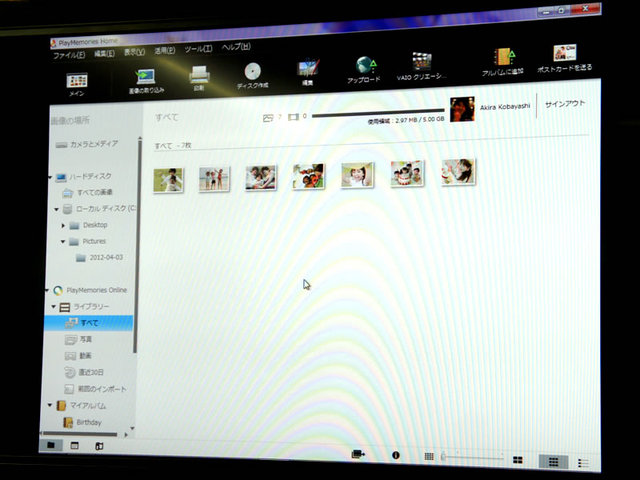Screen dimensions: 640x480
Task: Collapse the ローカル ディスク (C:) node
Action: click(57, 209)
